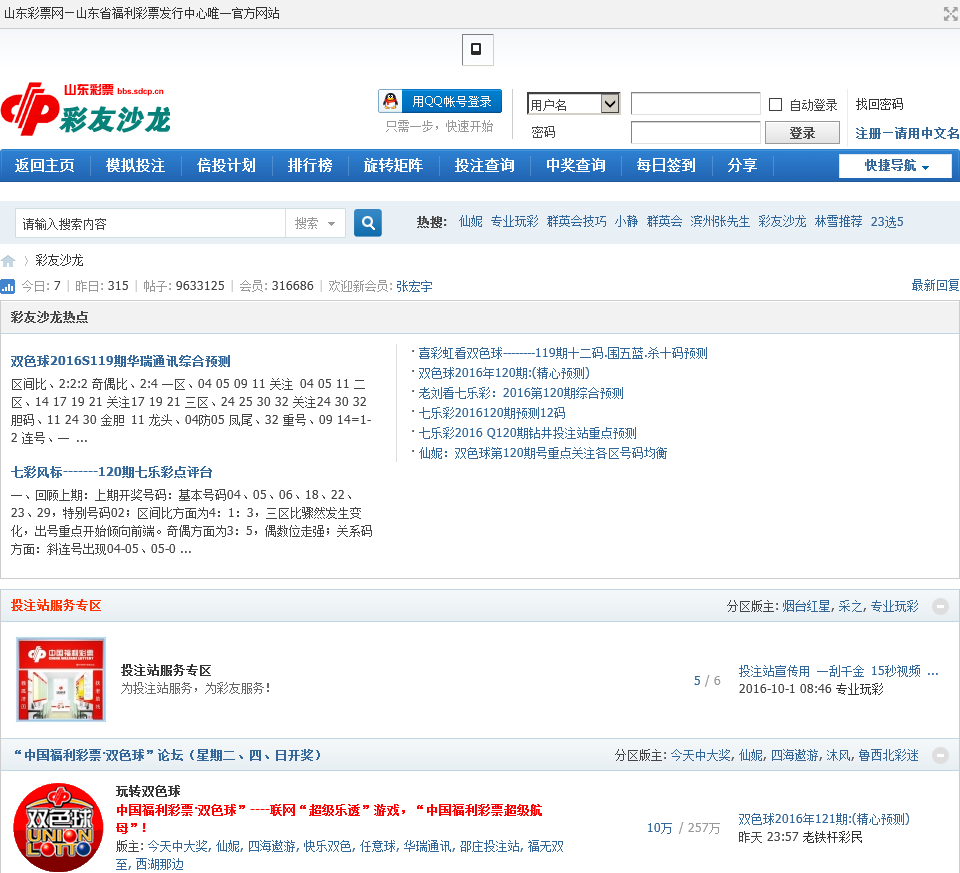Viewport: 960px width, 873px height.
Task: Collapse the 双色球论坛 section
Action: point(940,755)
